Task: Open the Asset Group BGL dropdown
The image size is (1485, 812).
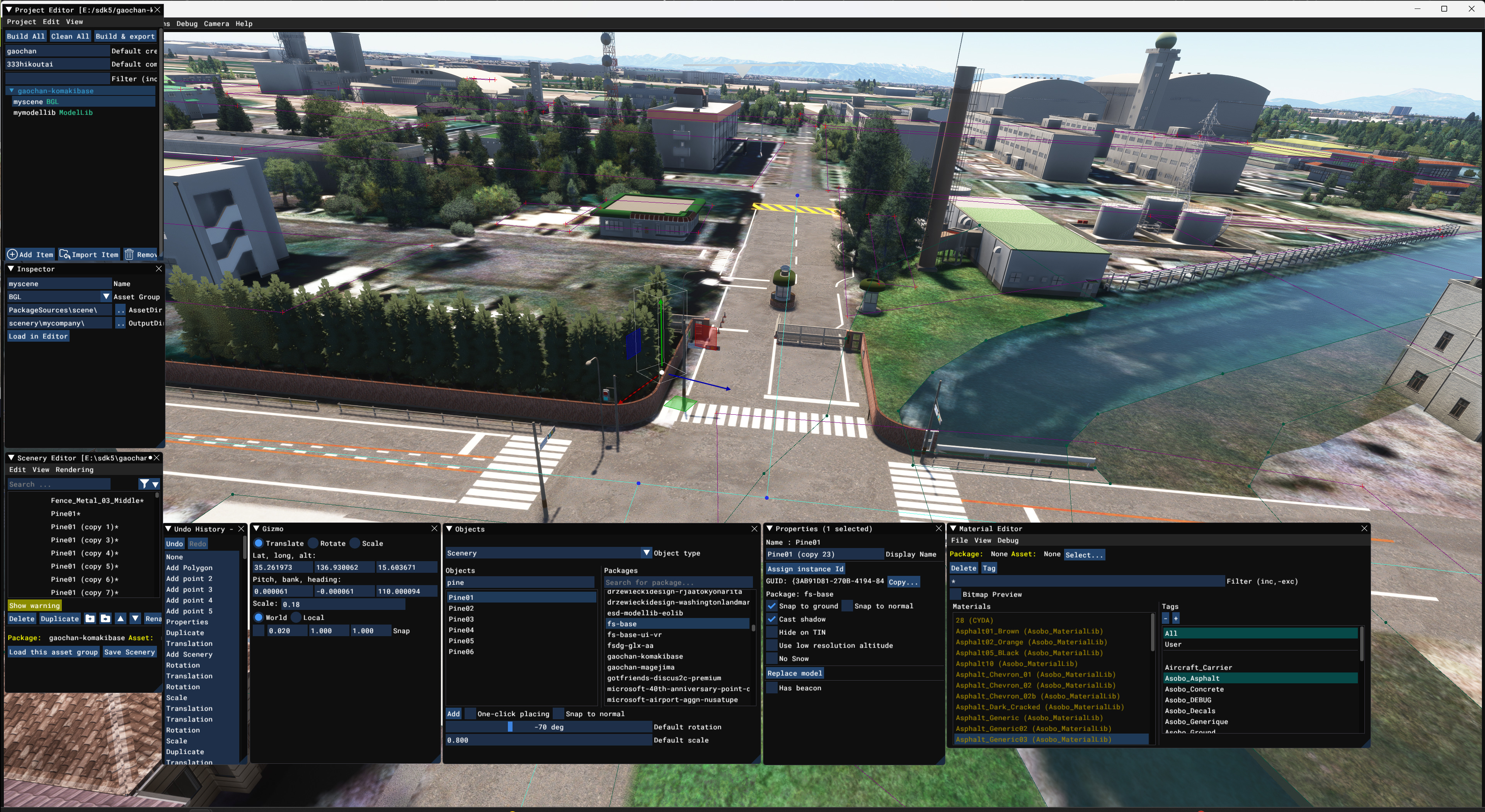Action: click(106, 297)
